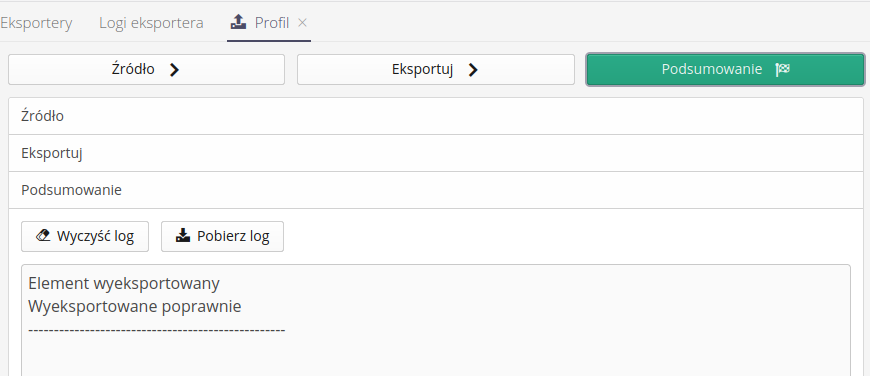Switch to the Eksportery tab
870x376 pixels.
pyautogui.click(x=36, y=23)
